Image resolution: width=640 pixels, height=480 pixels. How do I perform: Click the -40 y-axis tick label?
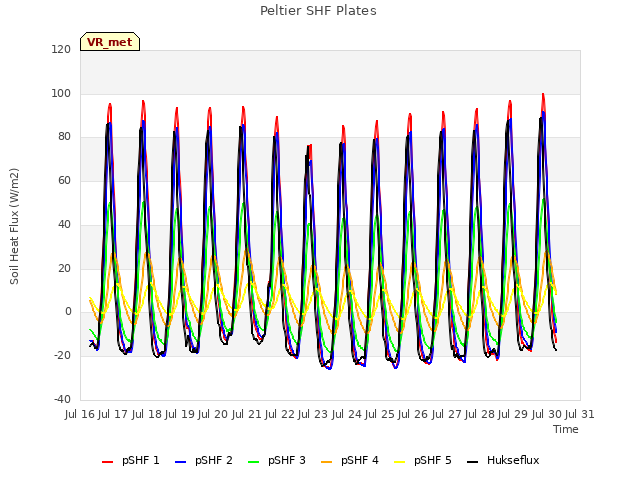pyautogui.click(x=62, y=399)
